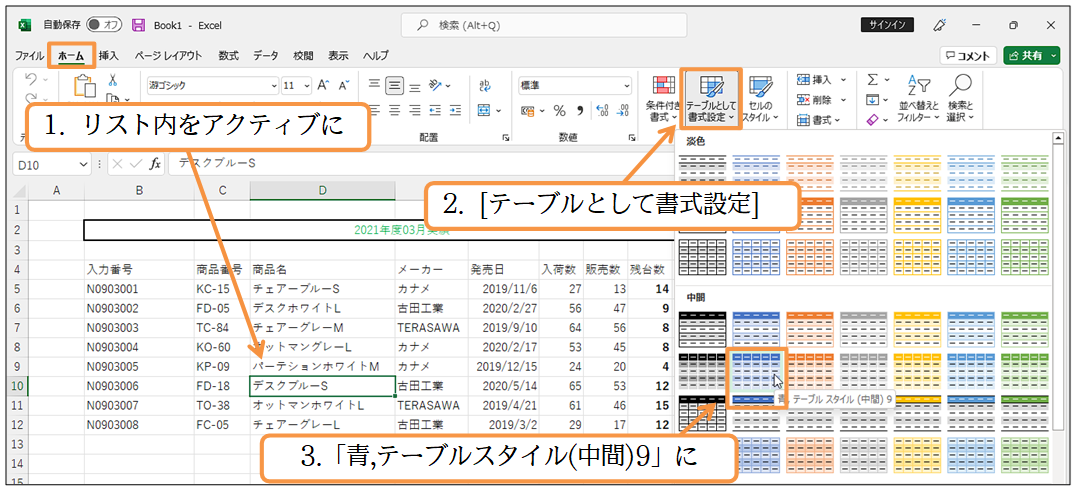Toggle 自動保存 AutoSave switch

tap(104, 25)
